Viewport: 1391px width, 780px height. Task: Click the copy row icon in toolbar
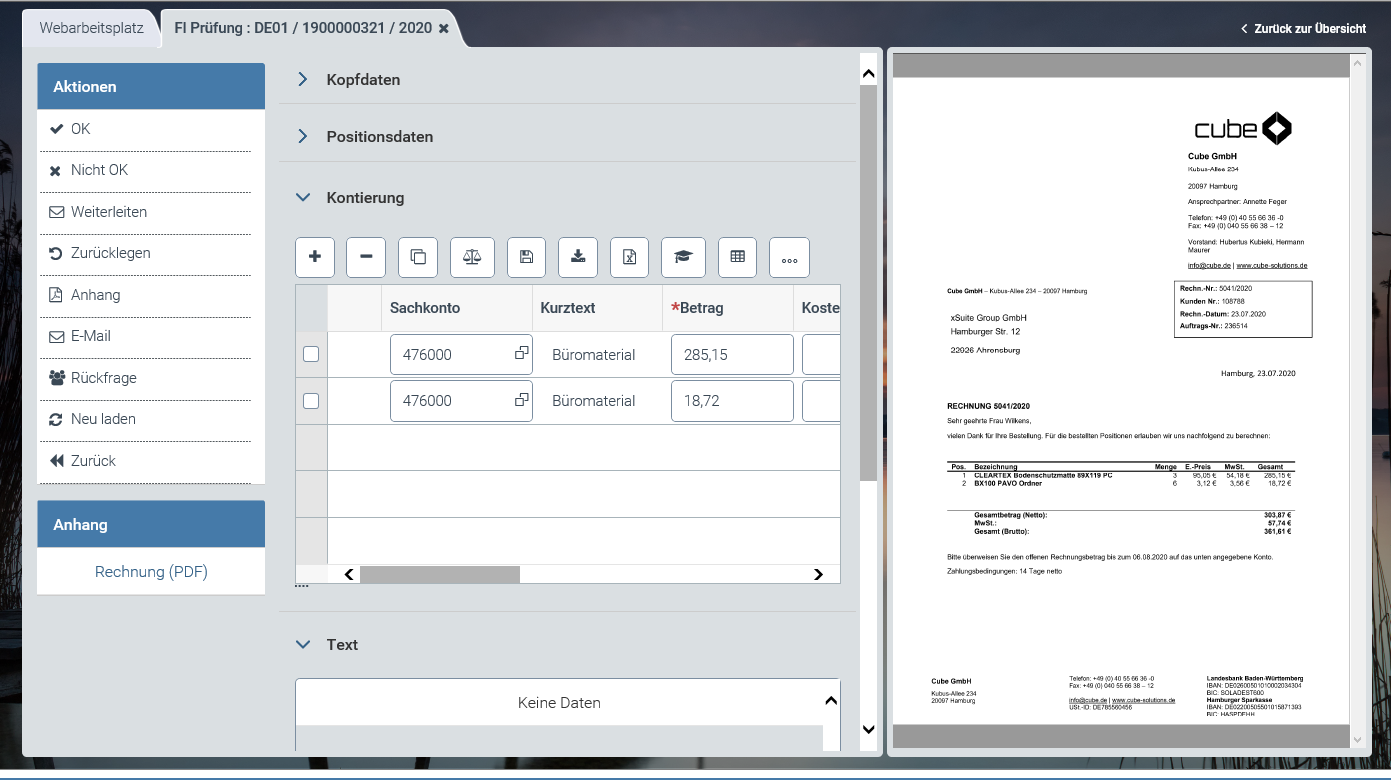418,257
